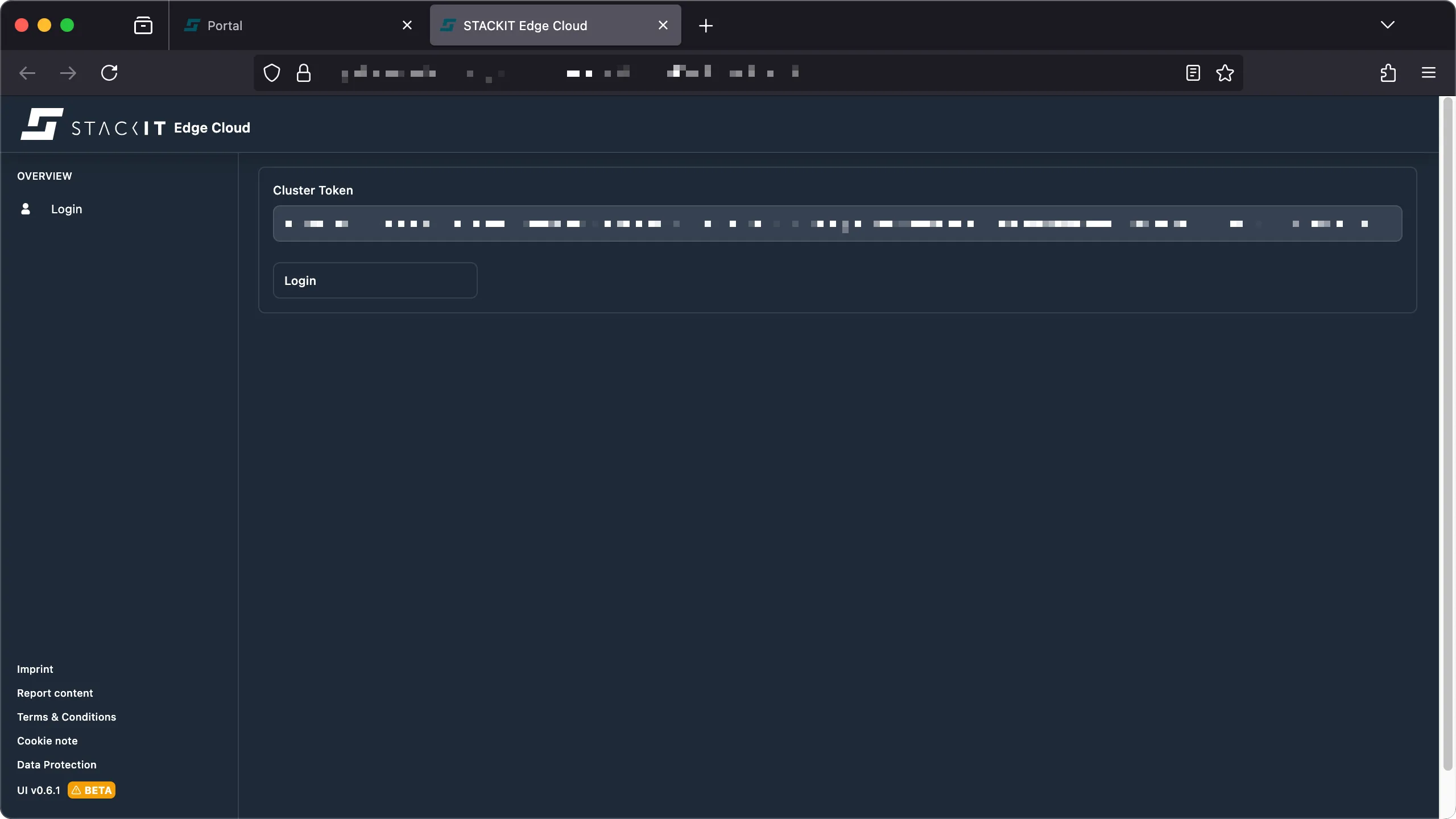Open the browser extensions icon
The image size is (1456, 819).
[1388, 73]
